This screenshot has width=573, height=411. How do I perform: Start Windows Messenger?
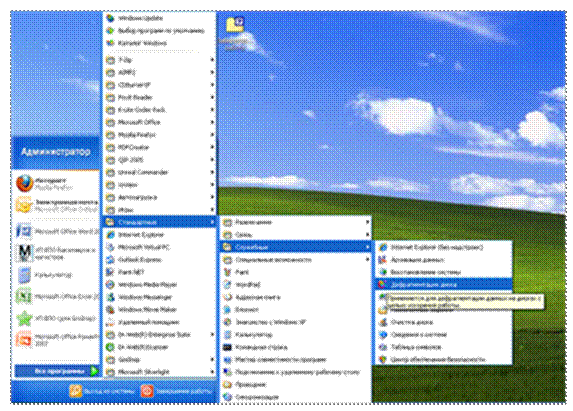159,297
